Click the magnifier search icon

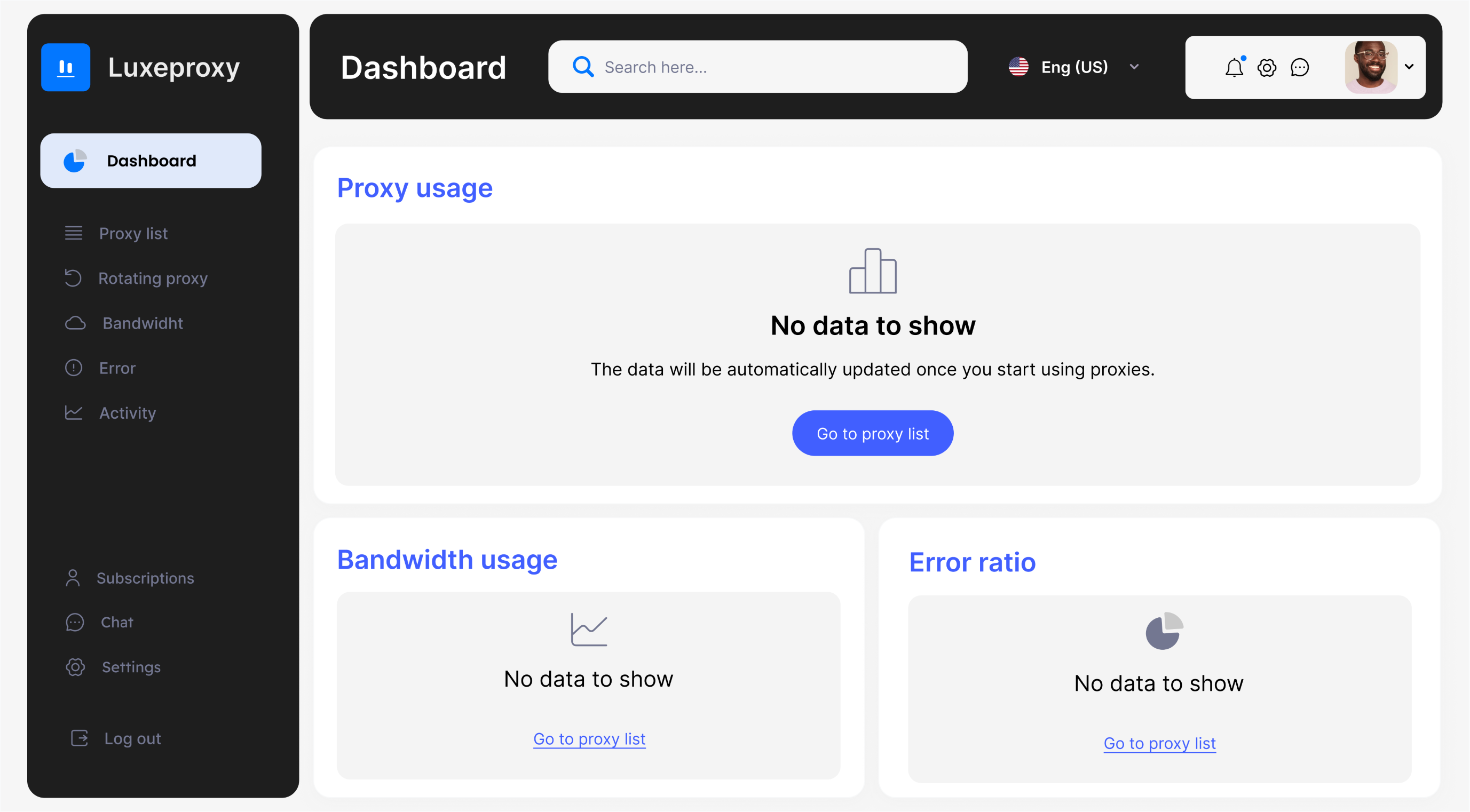pyautogui.click(x=583, y=67)
